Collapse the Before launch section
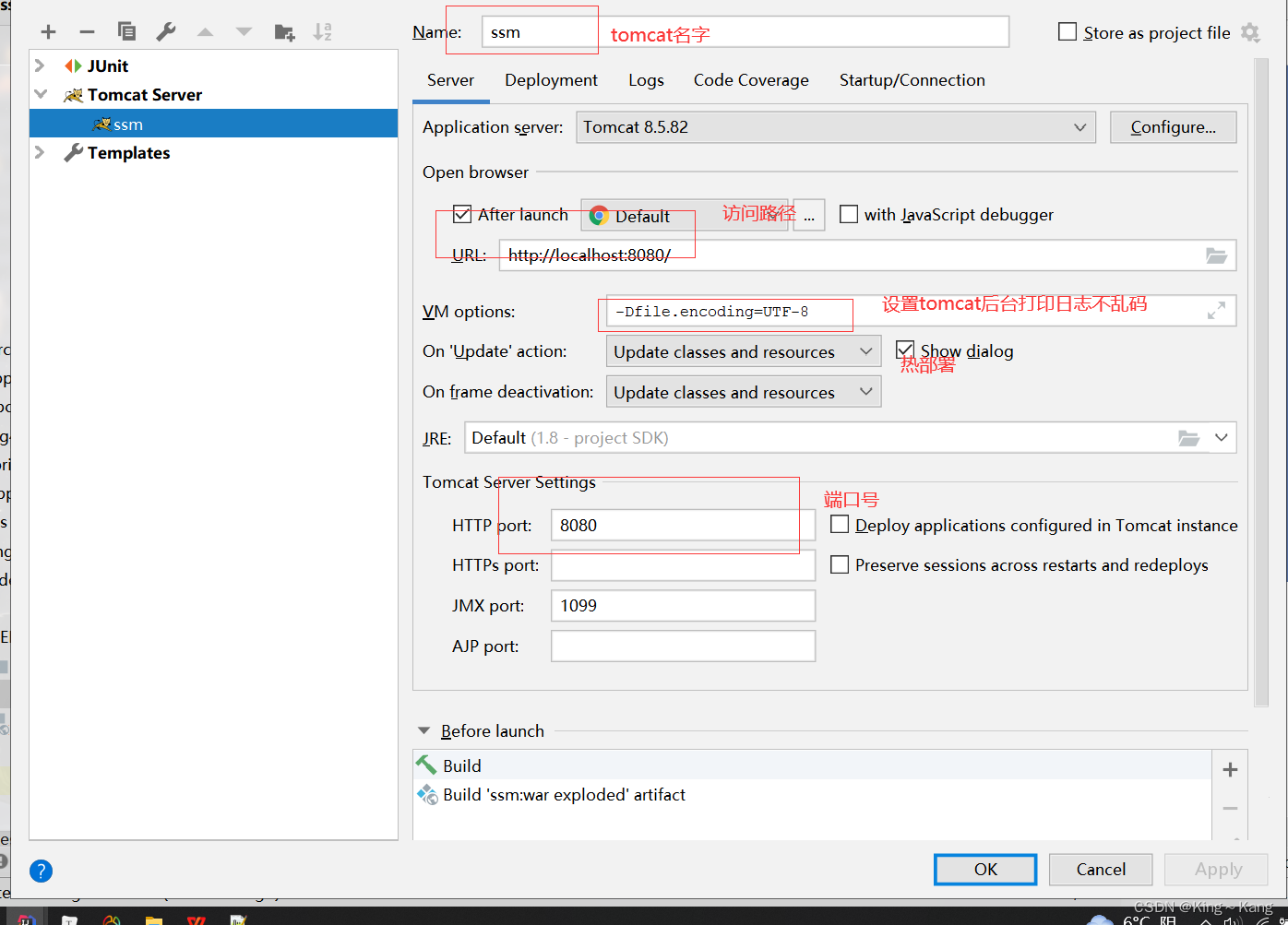1288x925 pixels. pyautogui.click(x=424, y=730)
